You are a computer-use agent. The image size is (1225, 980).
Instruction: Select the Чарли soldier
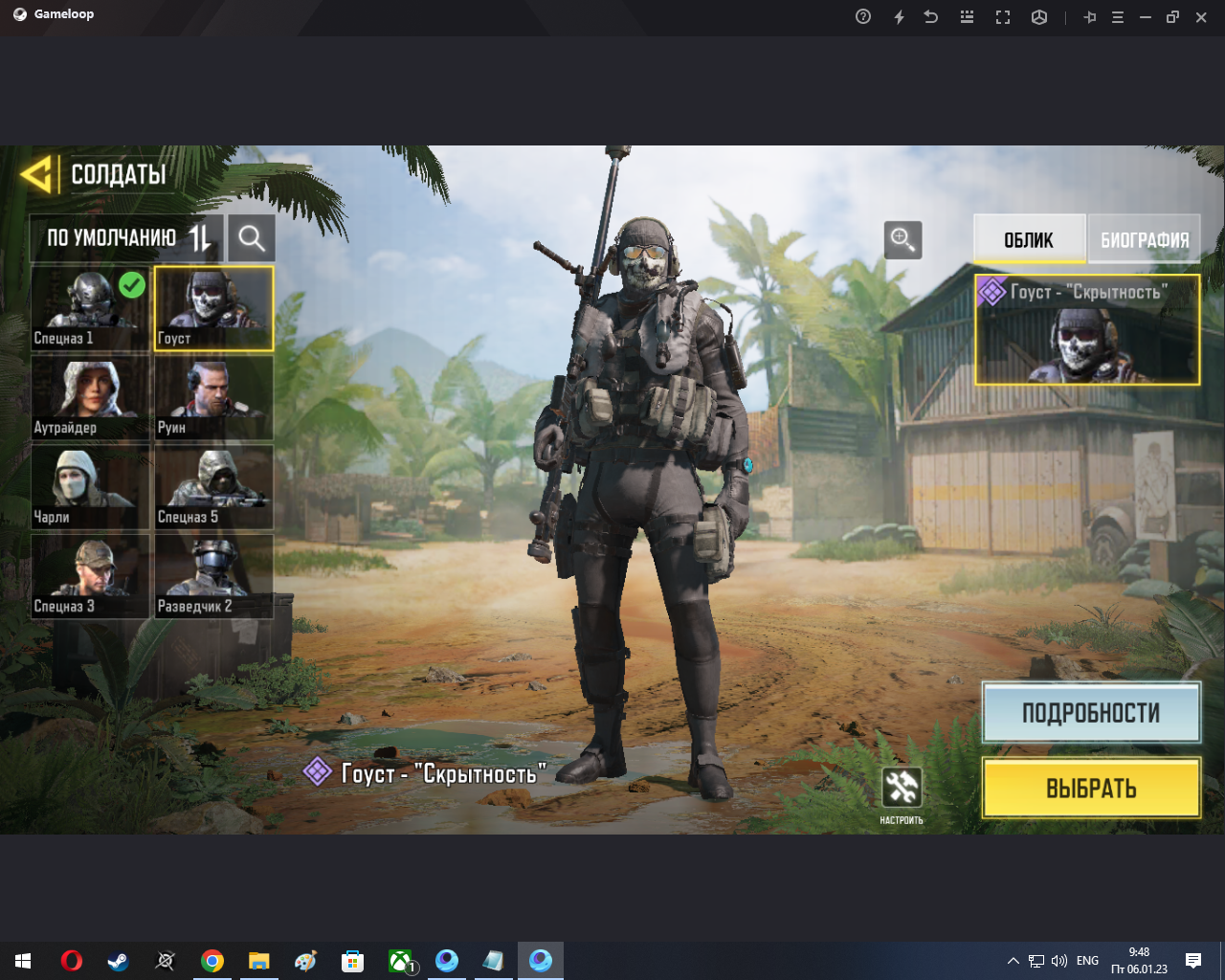pos(90,487)
